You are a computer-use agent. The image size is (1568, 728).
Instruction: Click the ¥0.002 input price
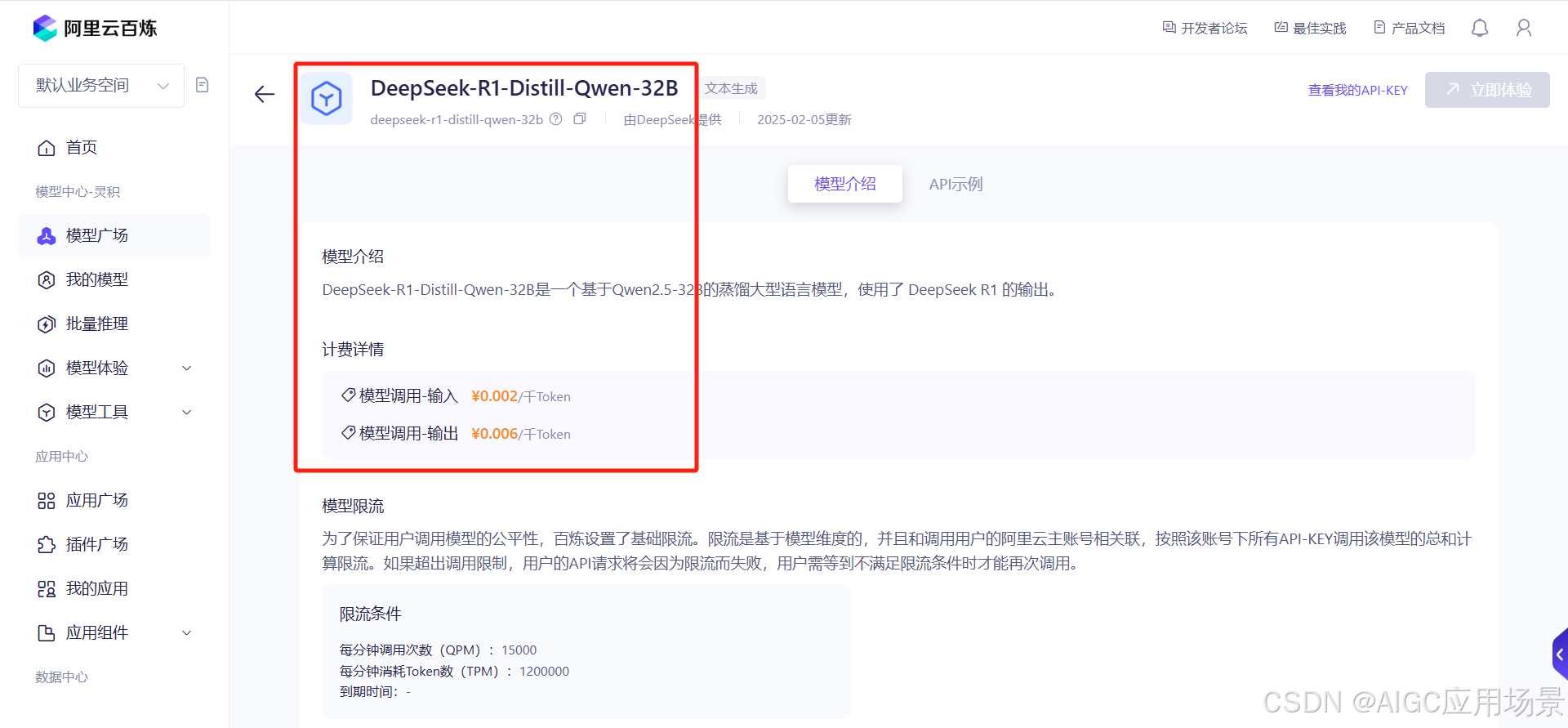click(x=495, y=396)
